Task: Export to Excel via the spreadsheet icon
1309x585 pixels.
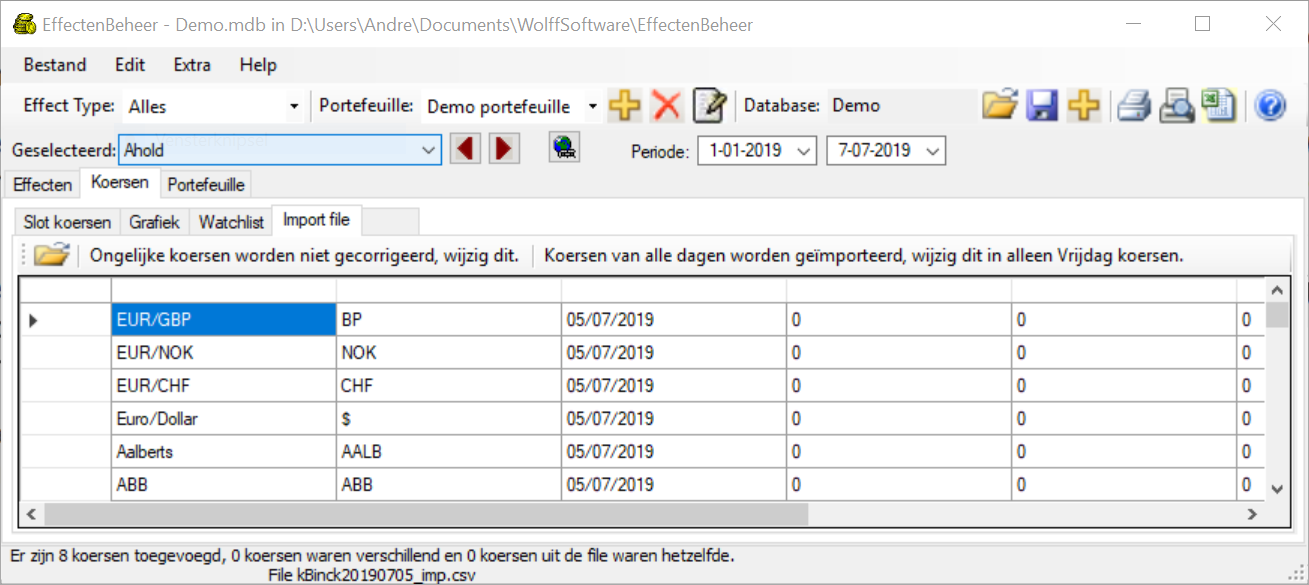Action: (1218, 105)
